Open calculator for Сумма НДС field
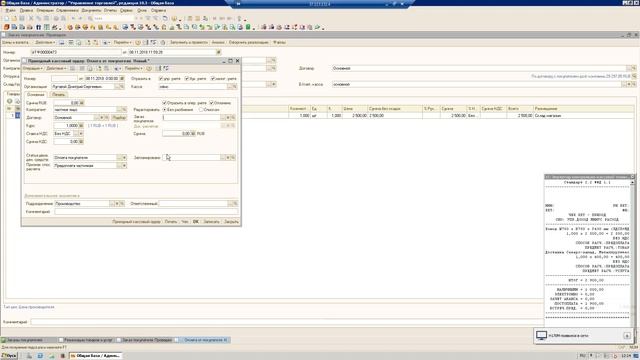Screen dimensions: 640x360 81,142
